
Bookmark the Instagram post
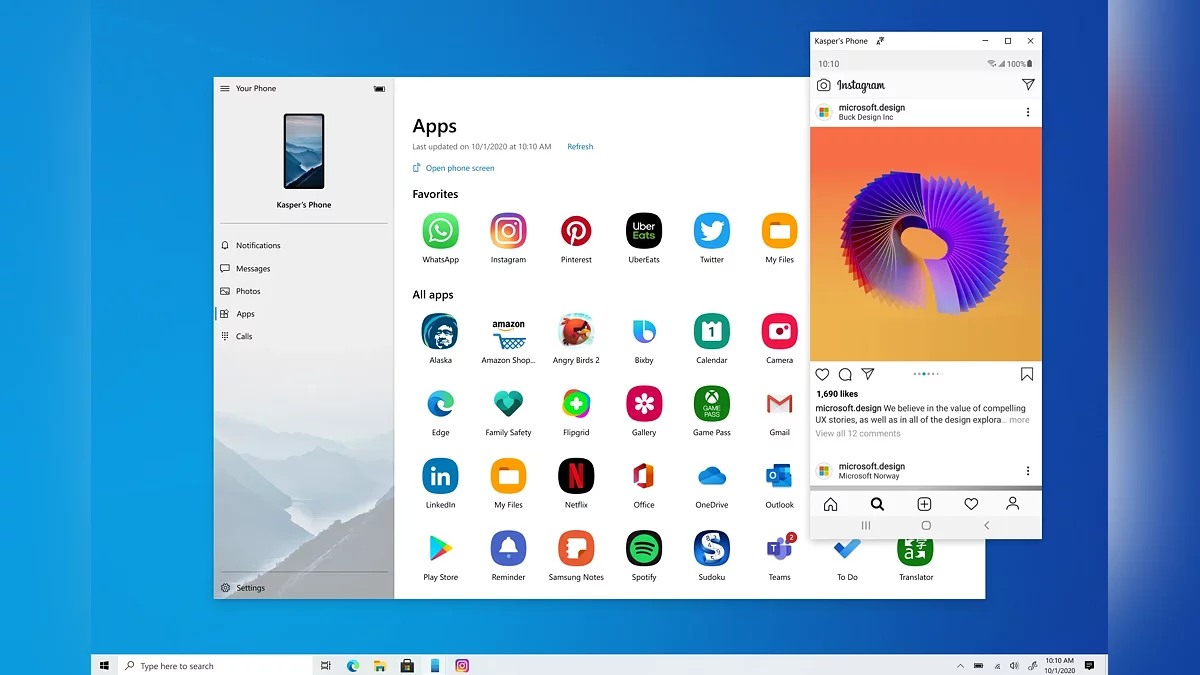tap(1027, 374)
